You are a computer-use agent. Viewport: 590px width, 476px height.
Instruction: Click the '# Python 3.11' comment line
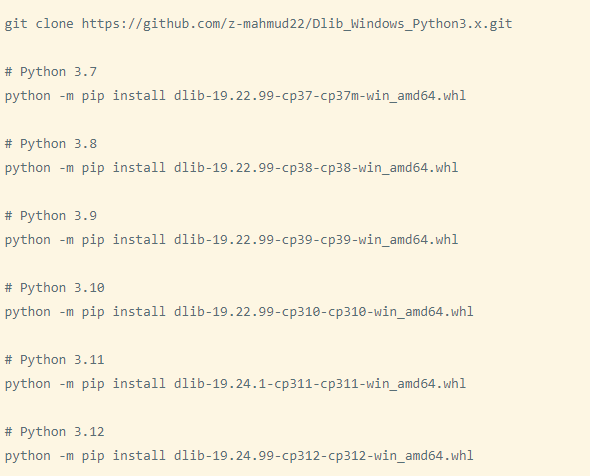click(x=55, y=360)
